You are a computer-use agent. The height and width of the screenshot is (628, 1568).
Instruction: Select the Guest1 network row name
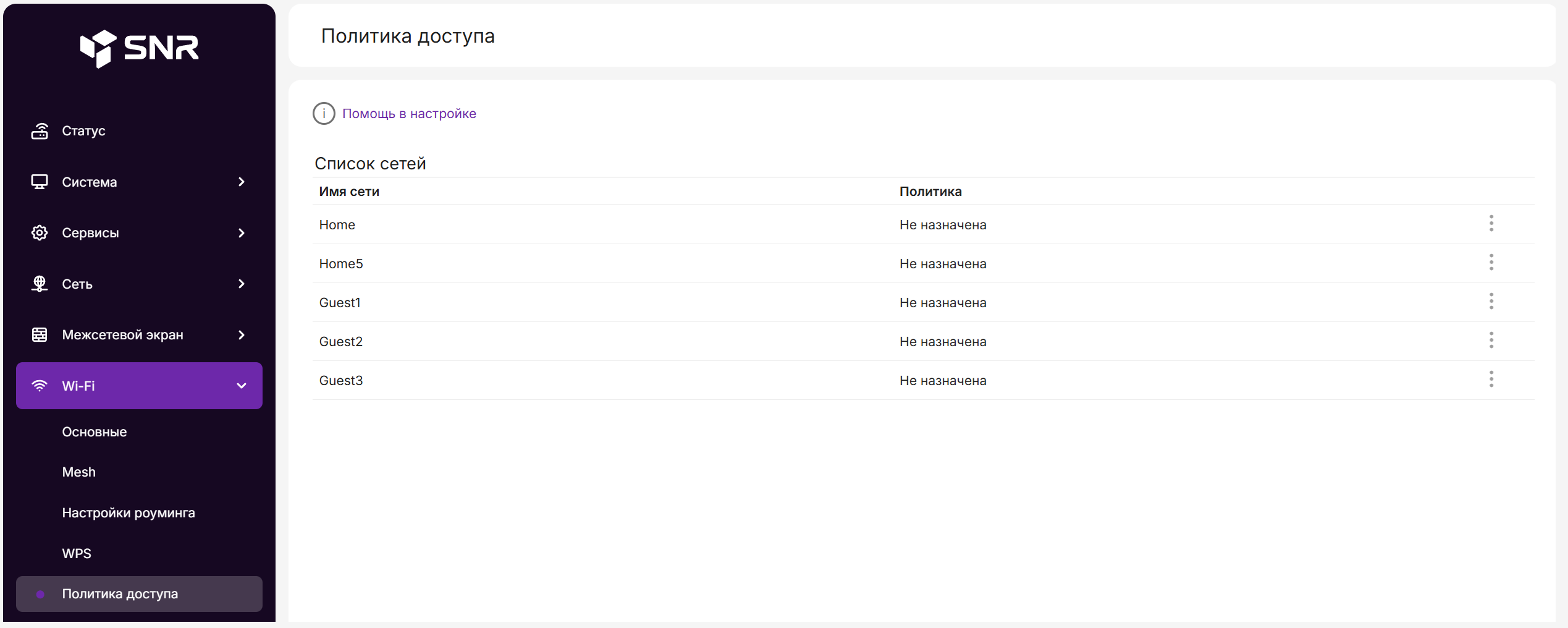(340, 303)
